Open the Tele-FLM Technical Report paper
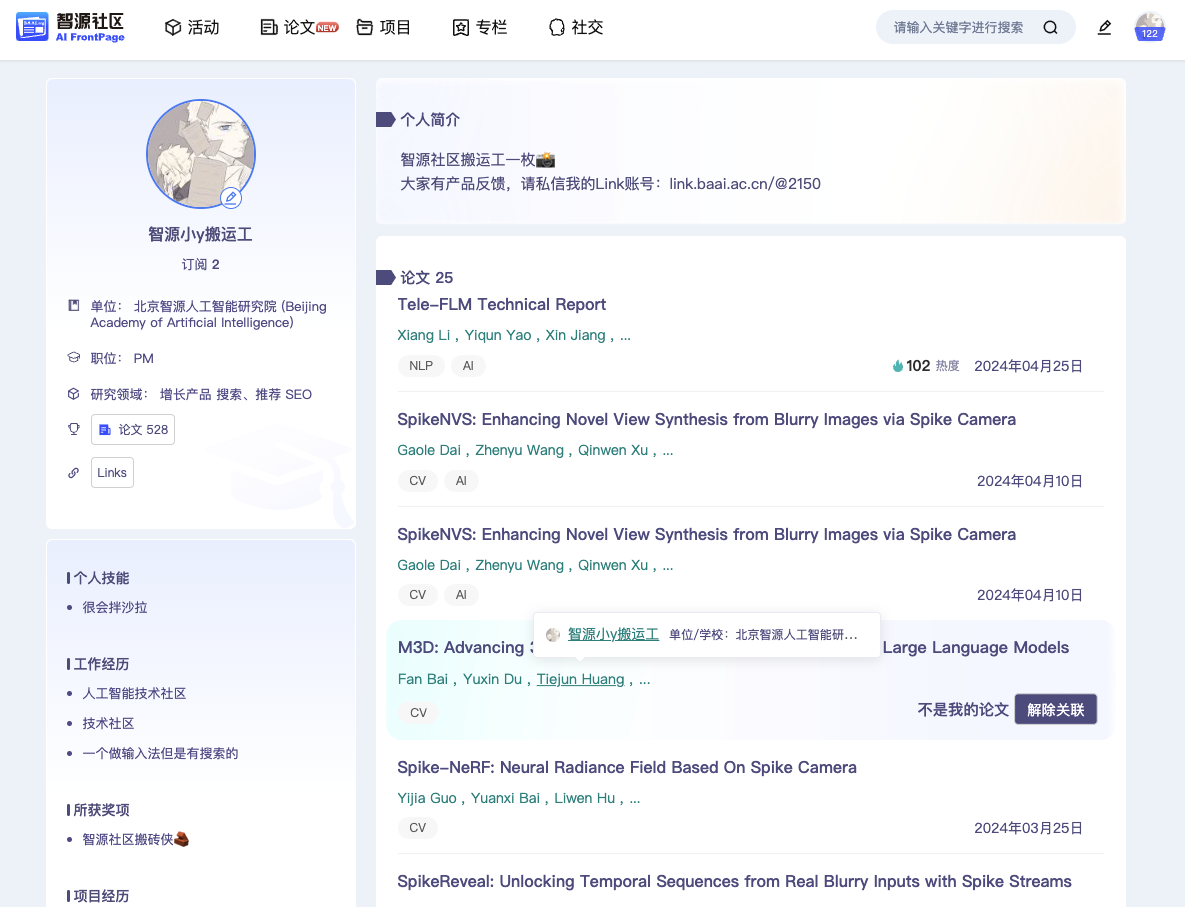Viewport: 1185px width, 907px height. pos(502,305)
